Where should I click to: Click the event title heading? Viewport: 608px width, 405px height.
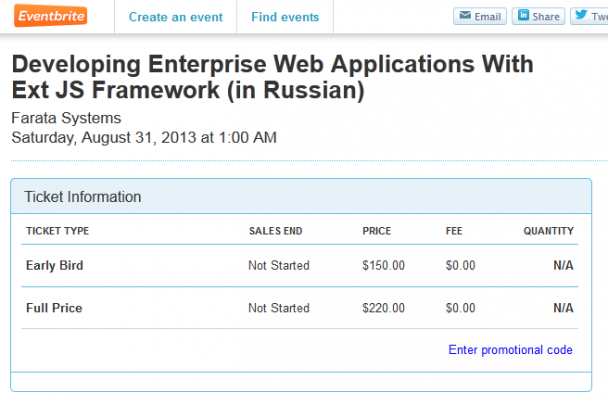(273, 77)
